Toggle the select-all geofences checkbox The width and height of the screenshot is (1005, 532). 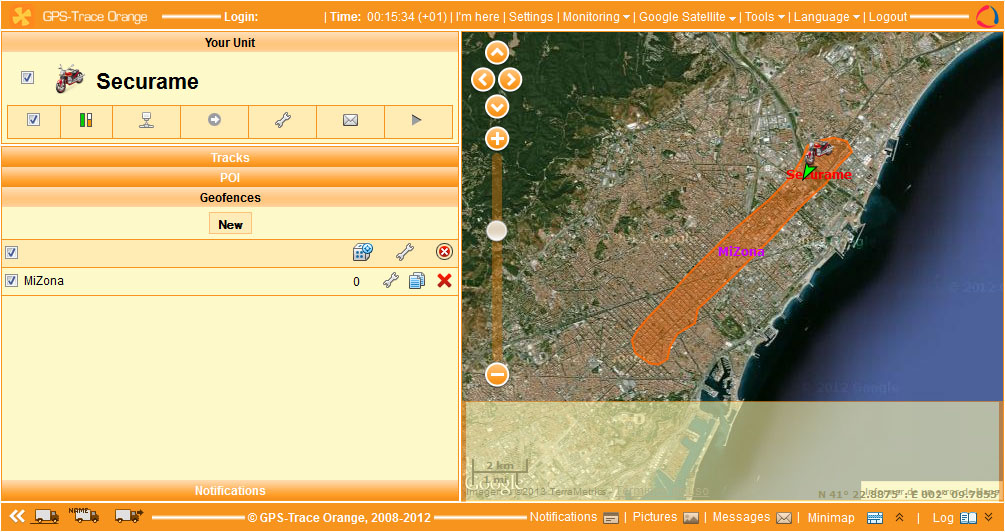pos(12,253)
